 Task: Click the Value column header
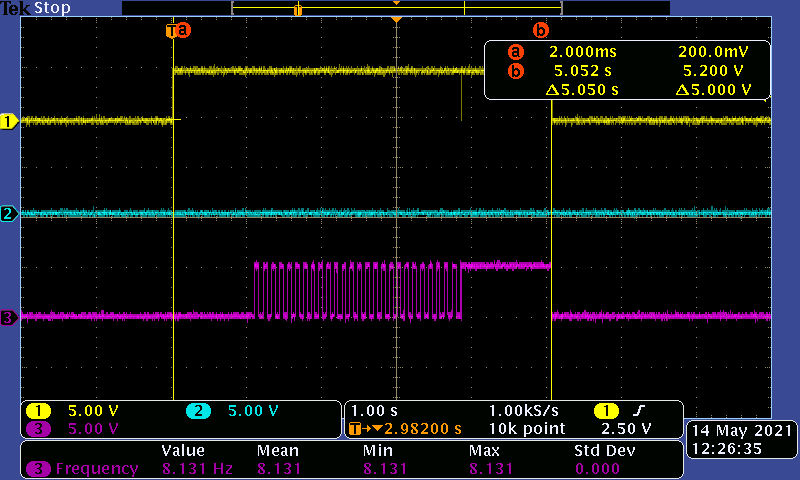[183, 451]
